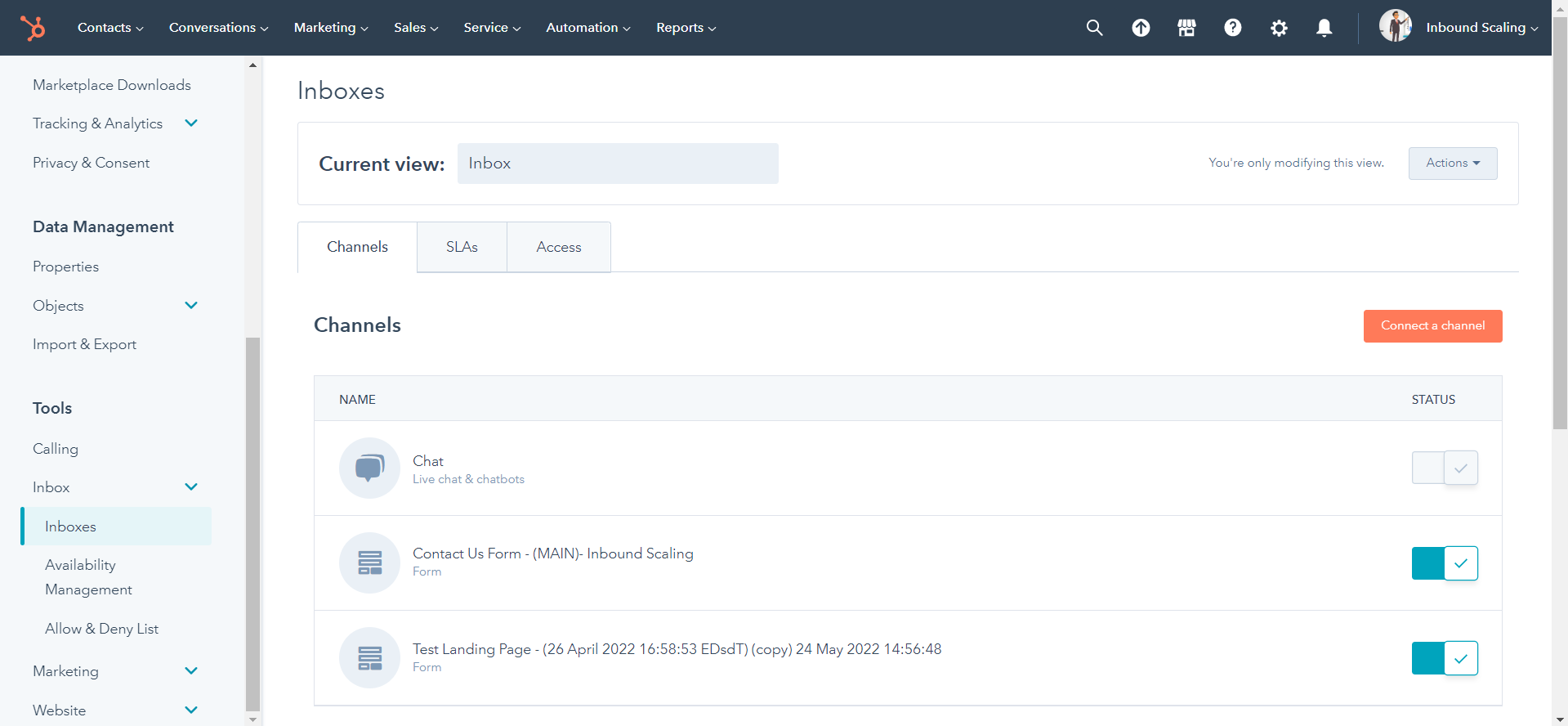This screenshot has width=1568, height=726.
Task: Open the Contacts menu
Action: pos(110,28)
